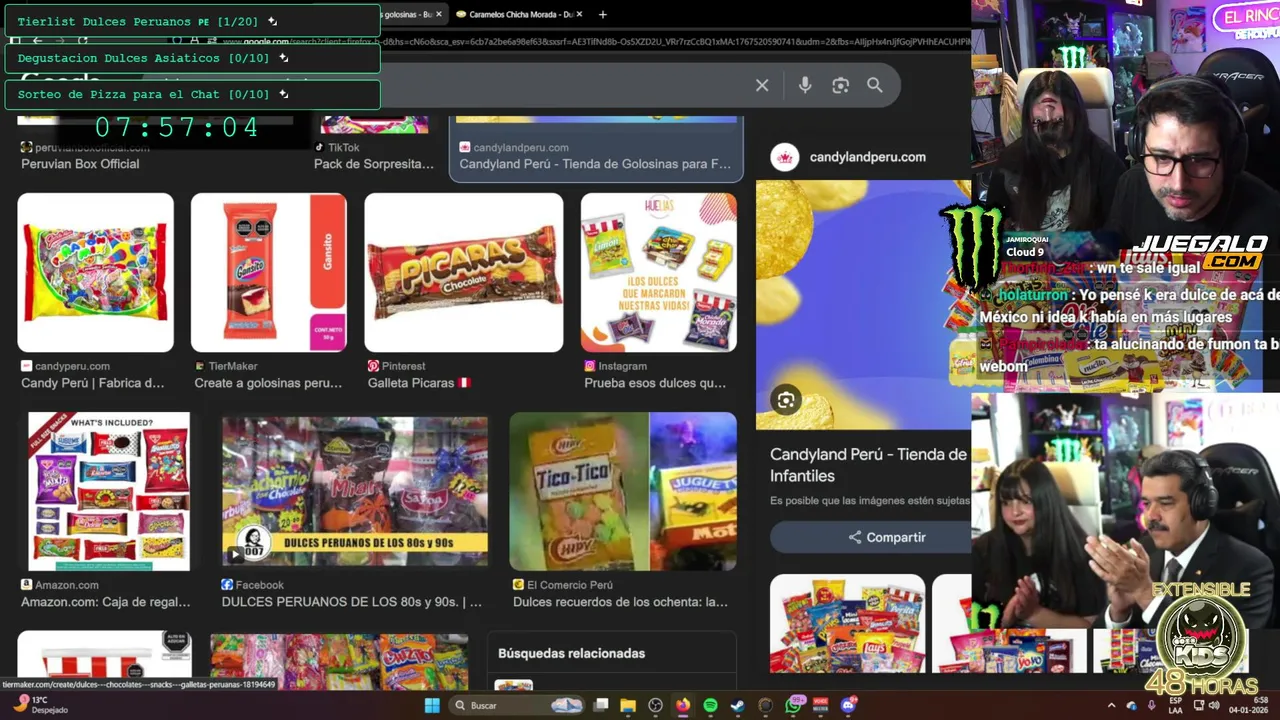Open the Instagram dulces collage thumbnail

tap(659, 272)
